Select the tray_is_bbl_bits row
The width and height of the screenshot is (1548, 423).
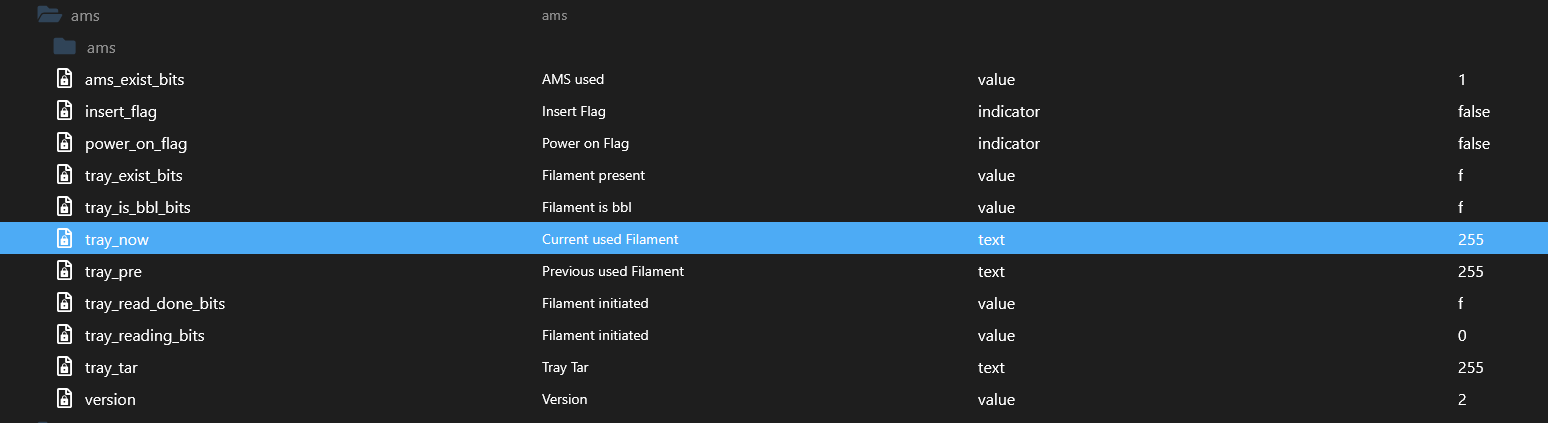(137, 207)
